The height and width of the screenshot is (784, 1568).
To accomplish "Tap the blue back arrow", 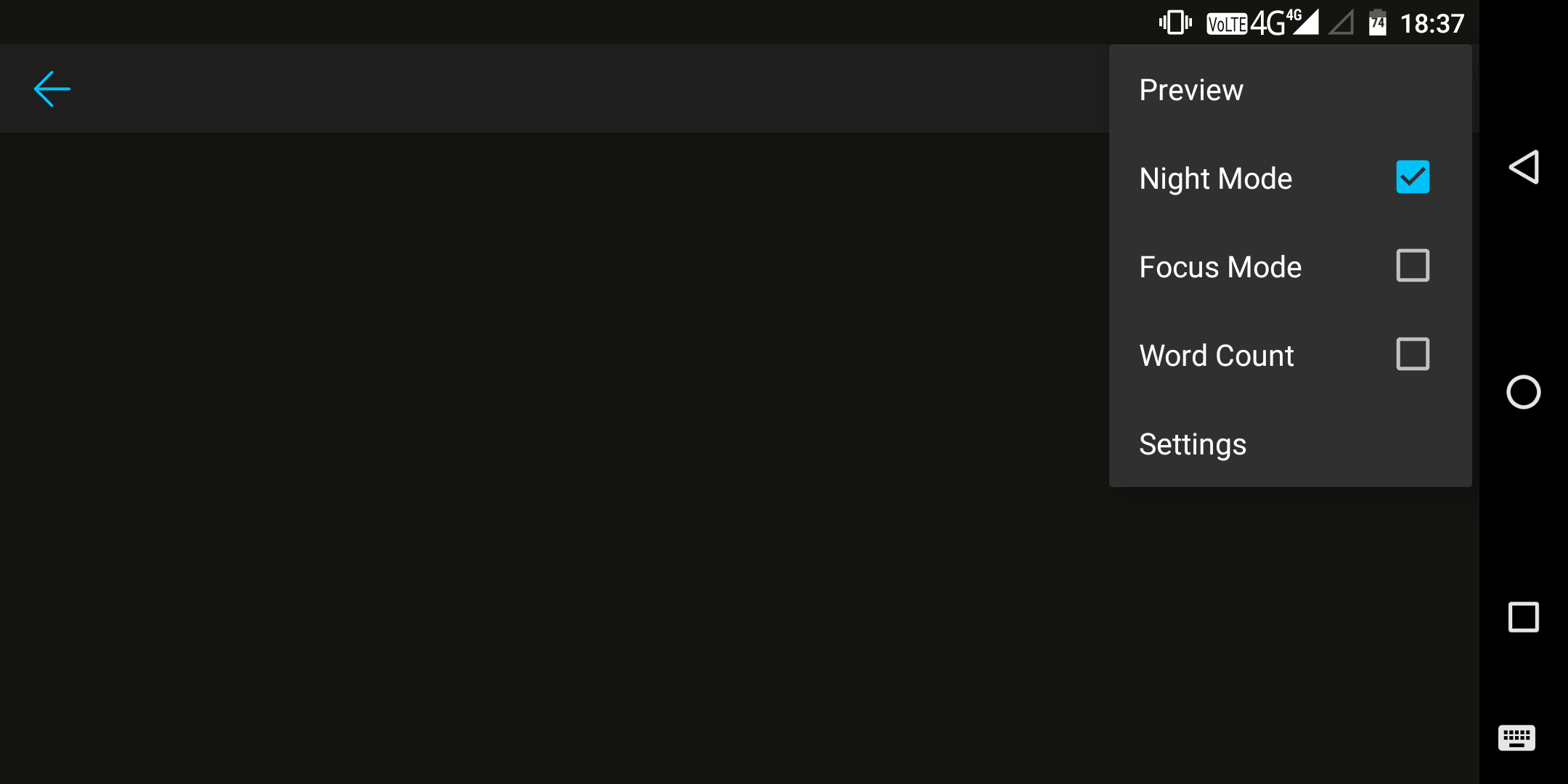I will [52, 89].
